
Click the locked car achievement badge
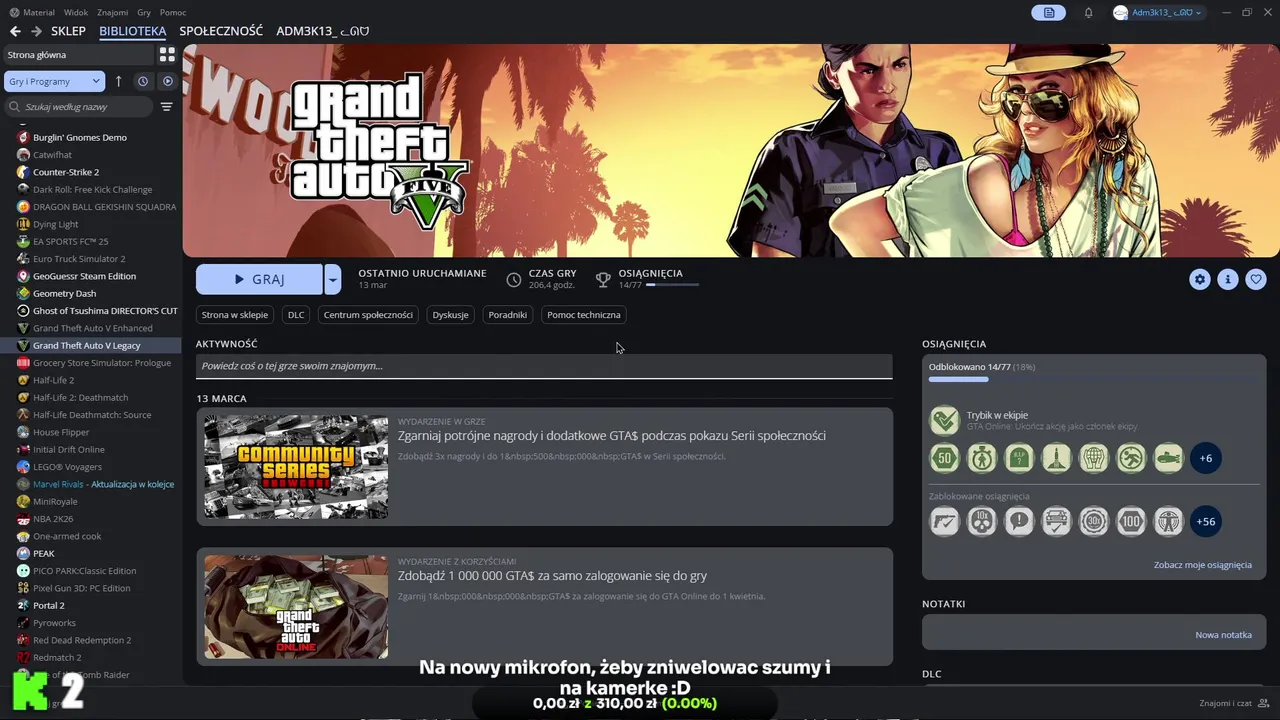(1057, 521)
